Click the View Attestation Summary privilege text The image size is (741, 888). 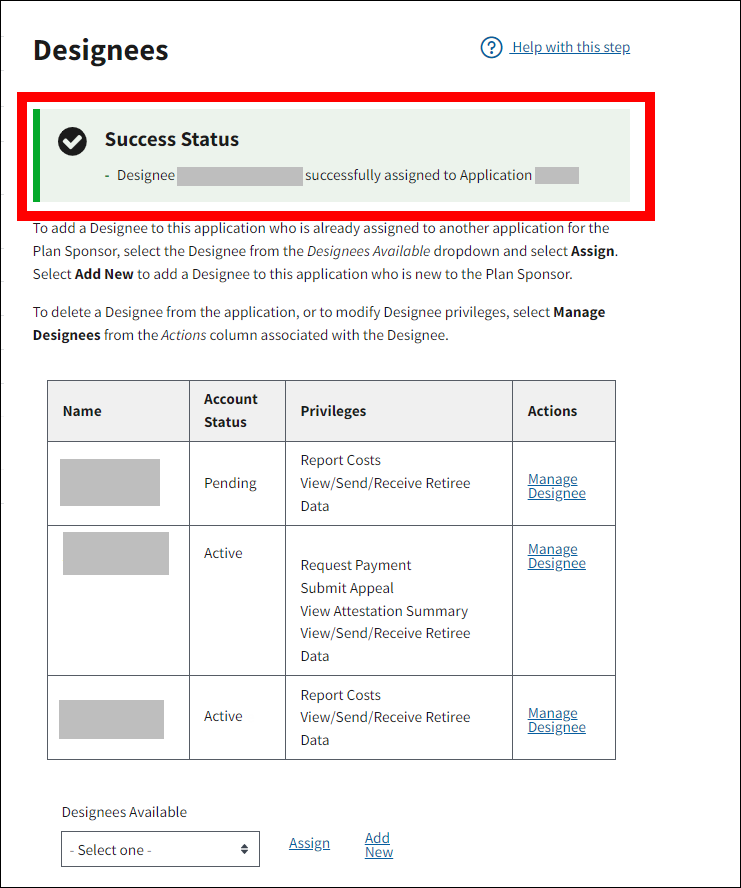[384, 611]
